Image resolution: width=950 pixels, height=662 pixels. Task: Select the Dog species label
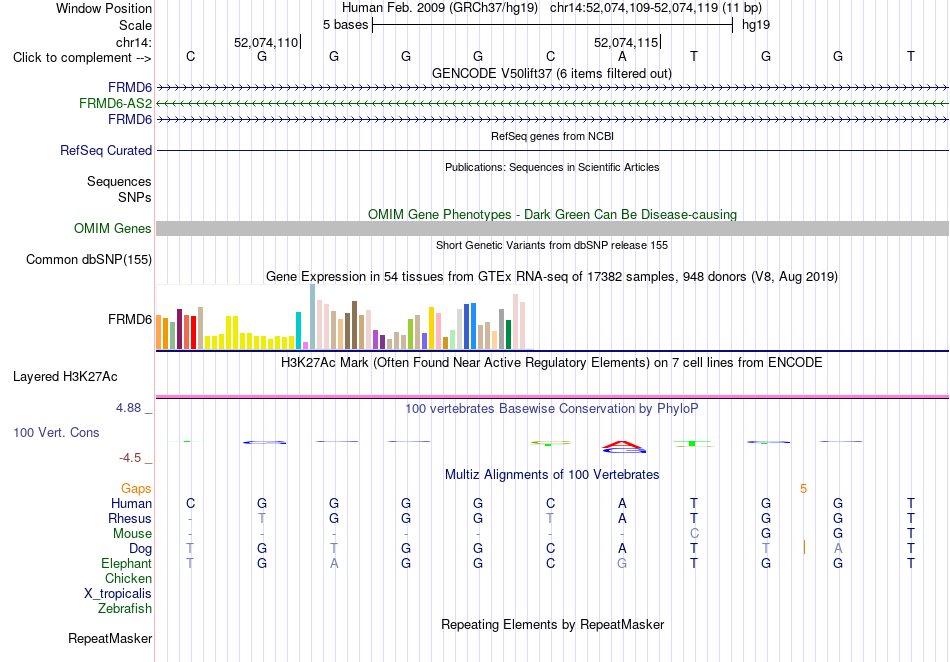(141, 549)
